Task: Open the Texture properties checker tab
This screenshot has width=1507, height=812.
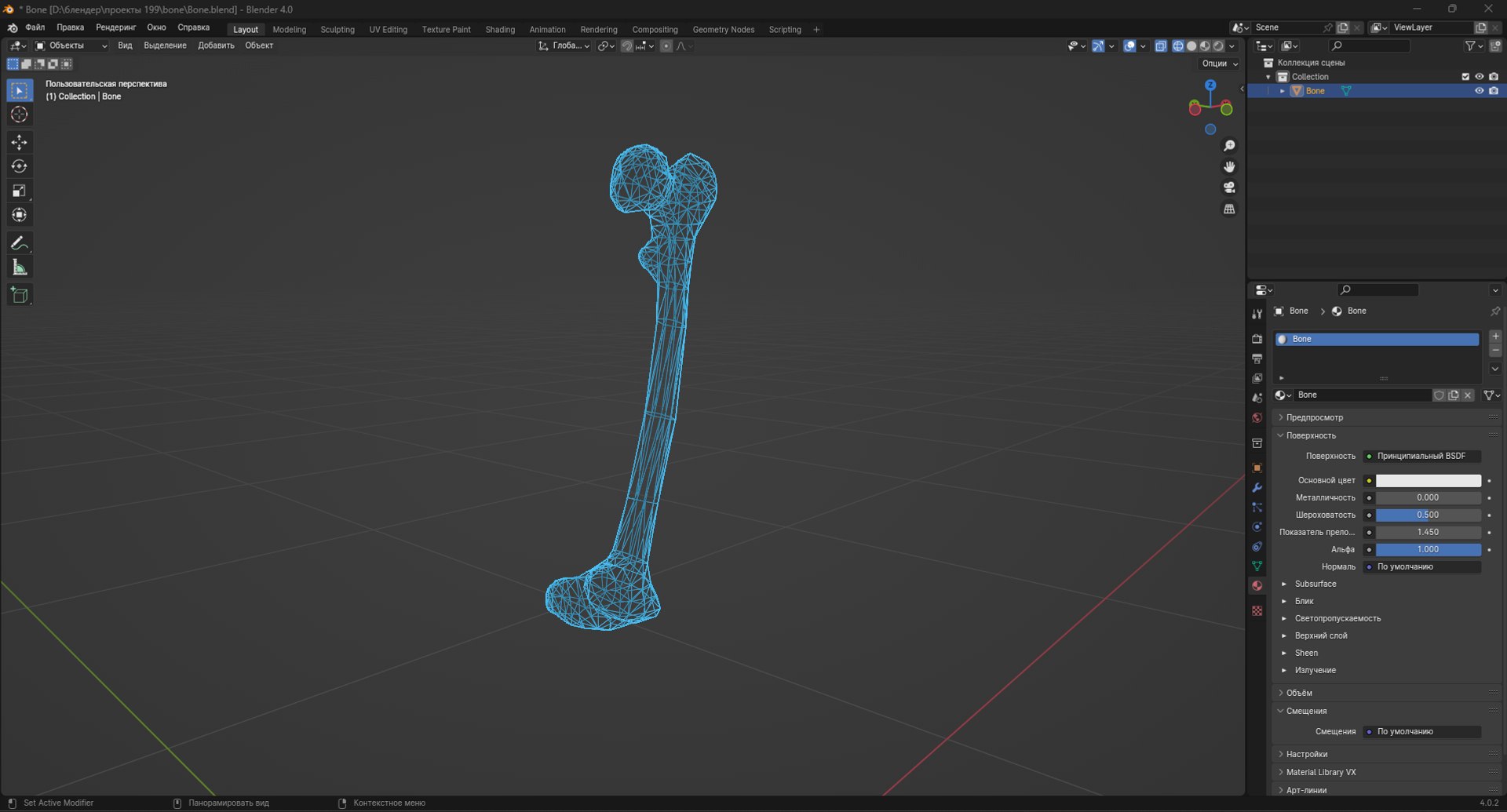Action: pos(1257,610)
